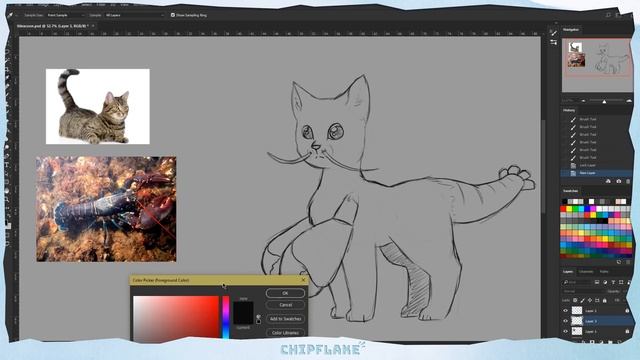Open the Sample dropdown showing All Layers

coord(134,15)
